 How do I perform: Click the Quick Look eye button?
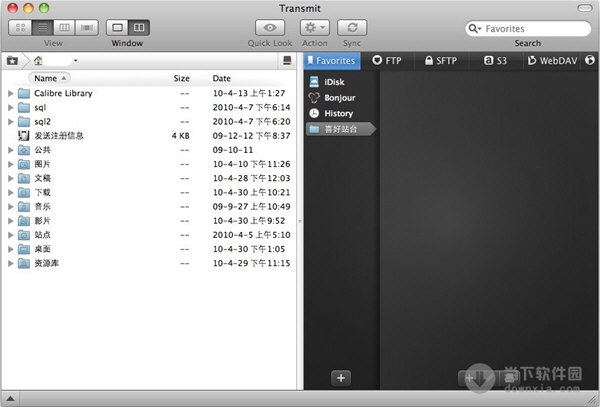[x=270, y=28]
